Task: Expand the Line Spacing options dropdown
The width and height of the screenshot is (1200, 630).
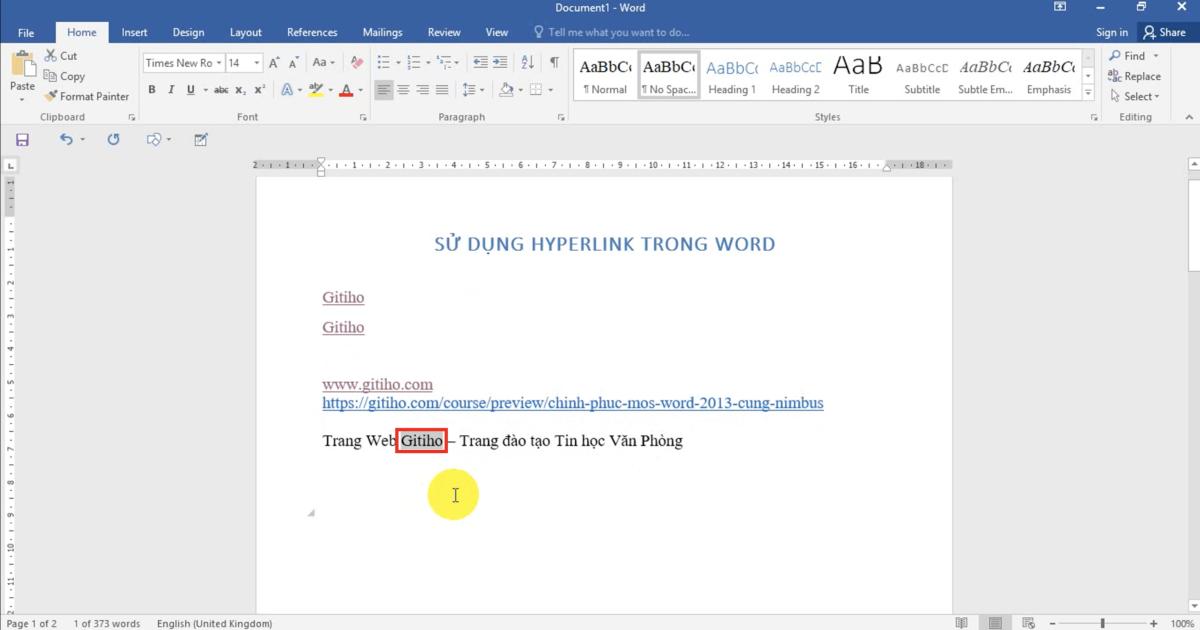Action: 483,89
